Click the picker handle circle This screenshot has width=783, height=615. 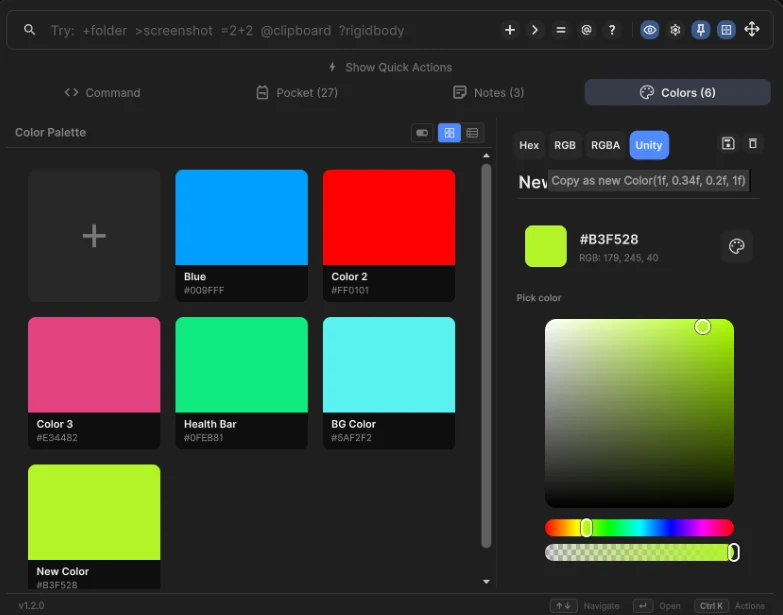[x=702, y=326]
